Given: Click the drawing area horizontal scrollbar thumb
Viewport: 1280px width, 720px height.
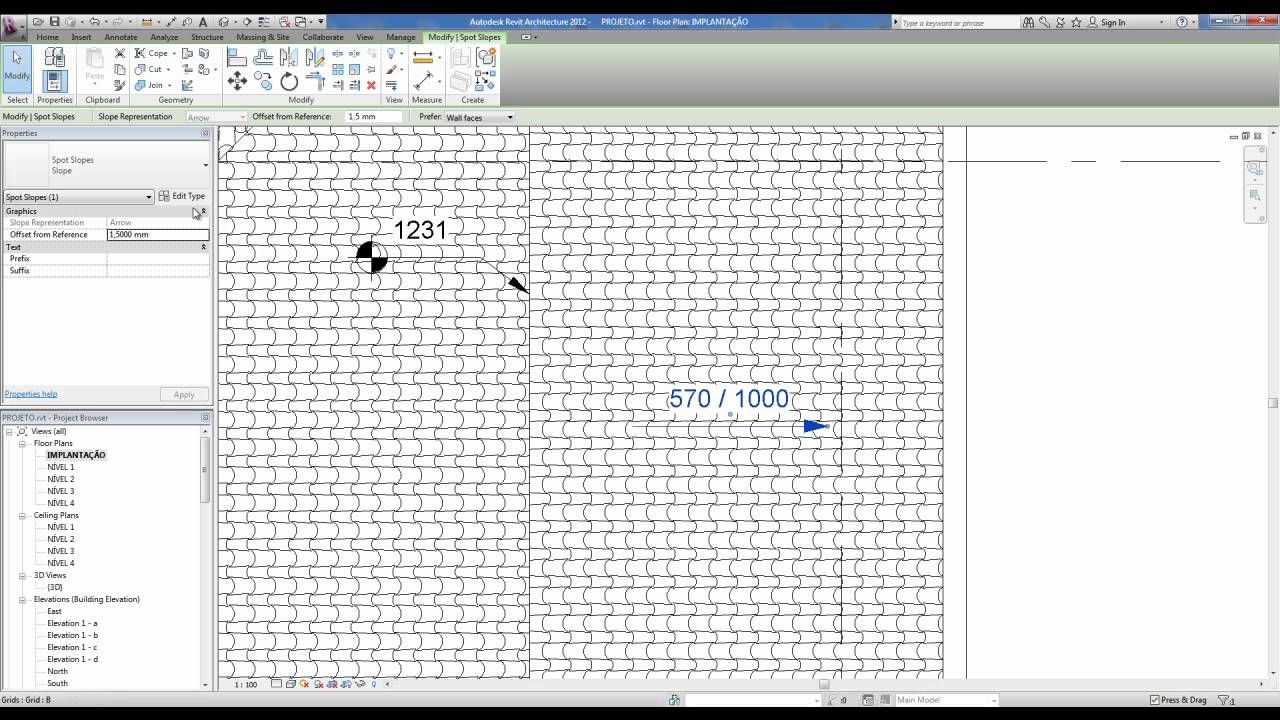Looking at the screenshot, I should 824,684.
